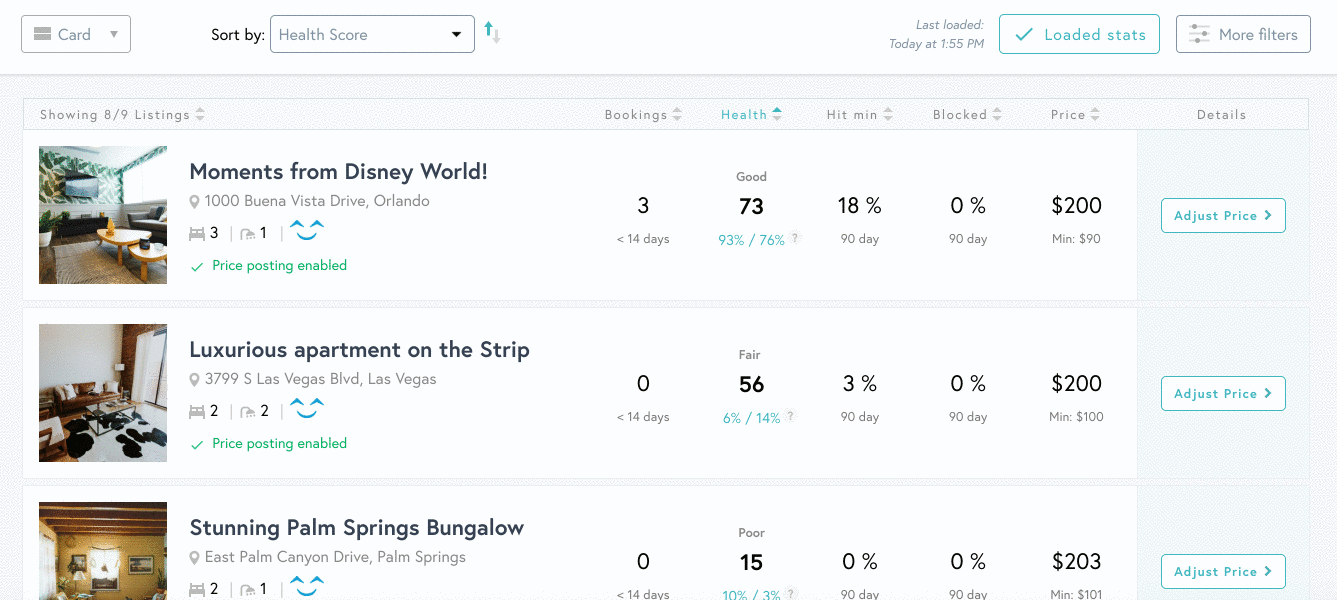Click the Last loaded Today at 1:55 PM text

[x=936, y=34]
